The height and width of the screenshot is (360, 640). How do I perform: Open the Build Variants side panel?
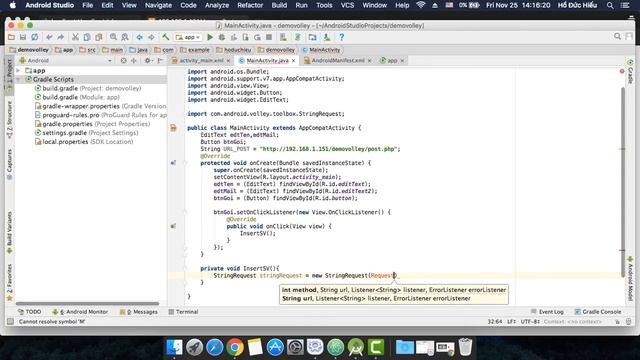pos(9,233)
